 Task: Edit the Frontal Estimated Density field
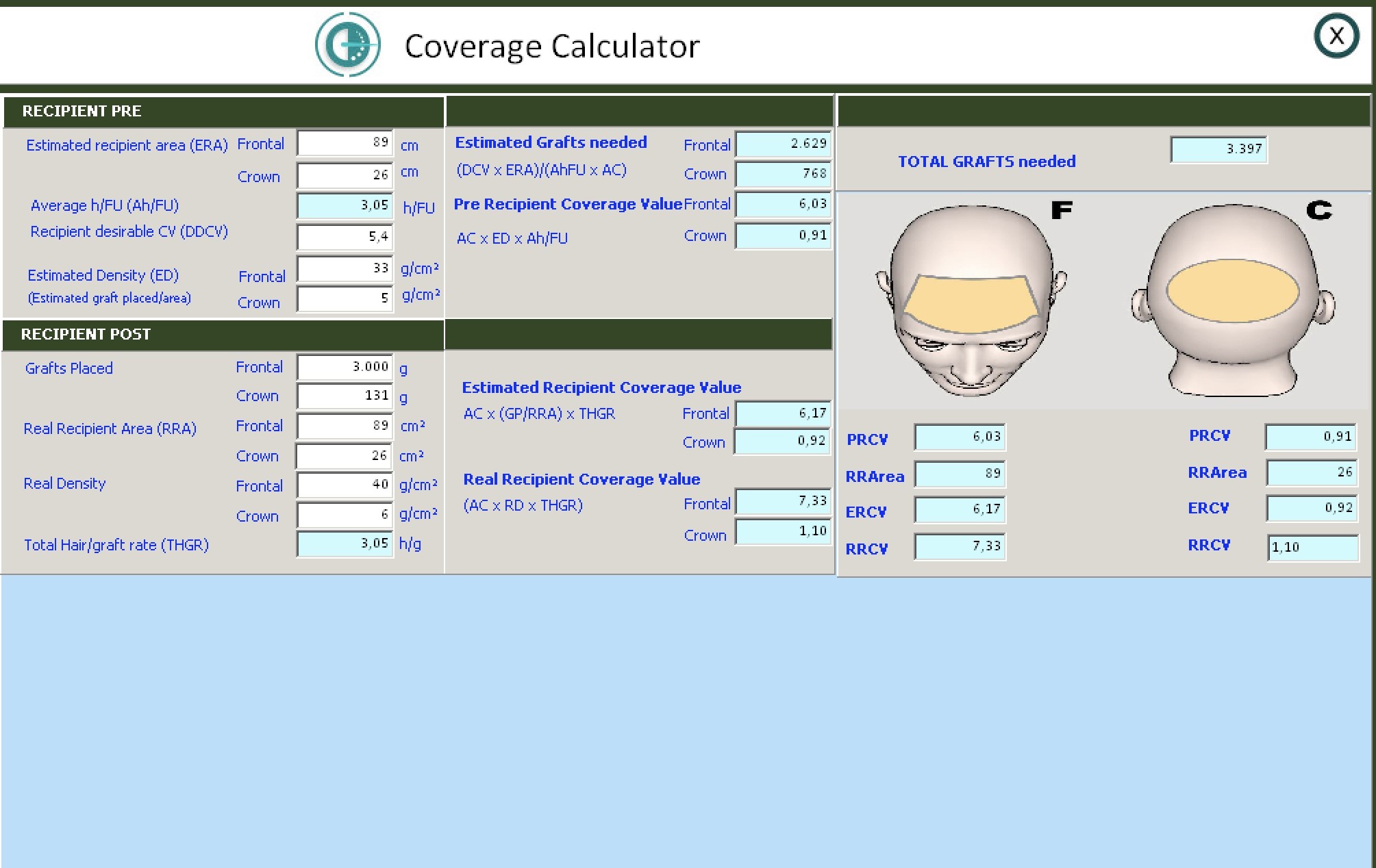pos(345,268)
